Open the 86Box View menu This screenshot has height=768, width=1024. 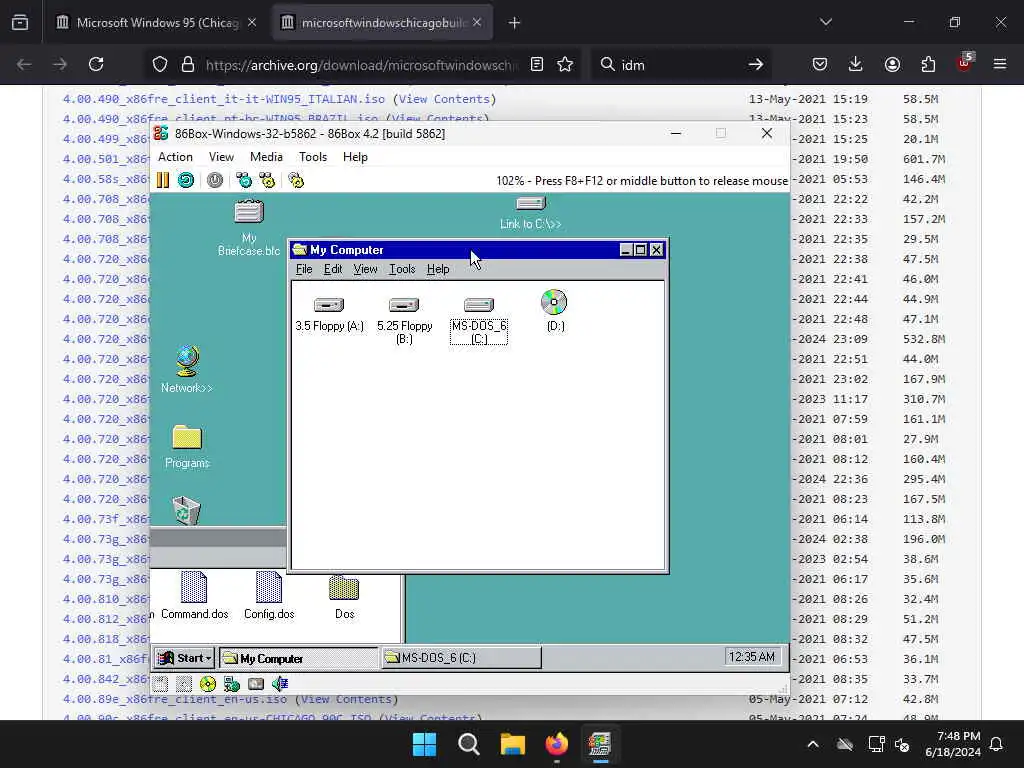click(221, 157)
